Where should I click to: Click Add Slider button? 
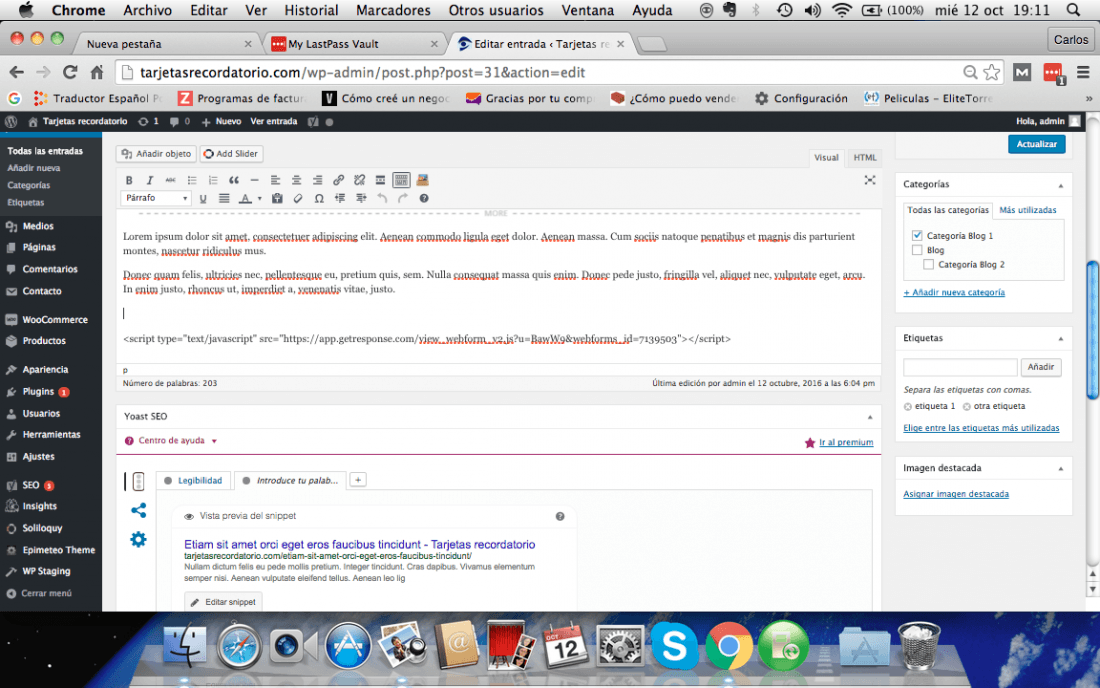point(231,154)
